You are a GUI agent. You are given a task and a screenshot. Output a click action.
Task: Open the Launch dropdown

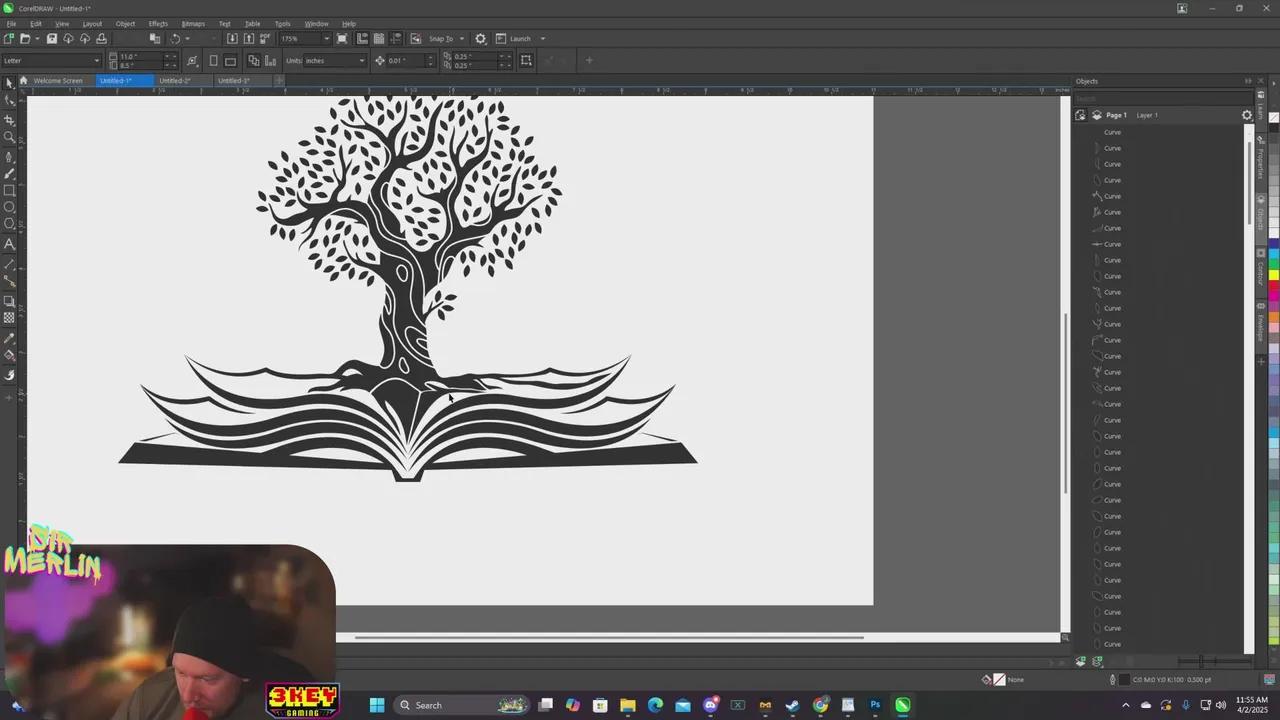tap(543, 39)
